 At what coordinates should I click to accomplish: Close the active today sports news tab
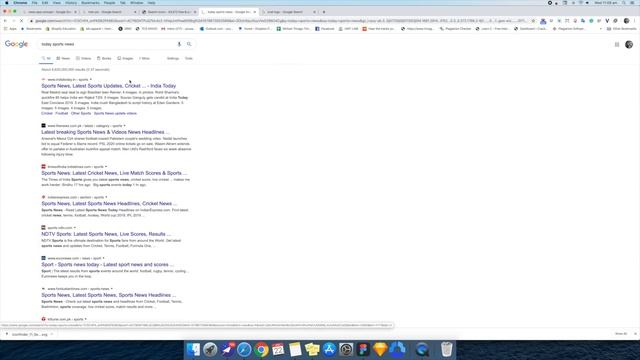[x=255, y=12]
